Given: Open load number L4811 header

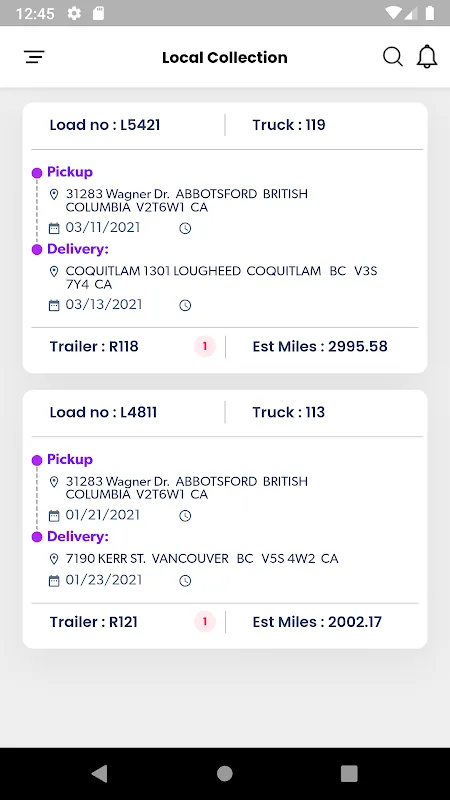Looking at the screenshot, I should click(103, 412).
